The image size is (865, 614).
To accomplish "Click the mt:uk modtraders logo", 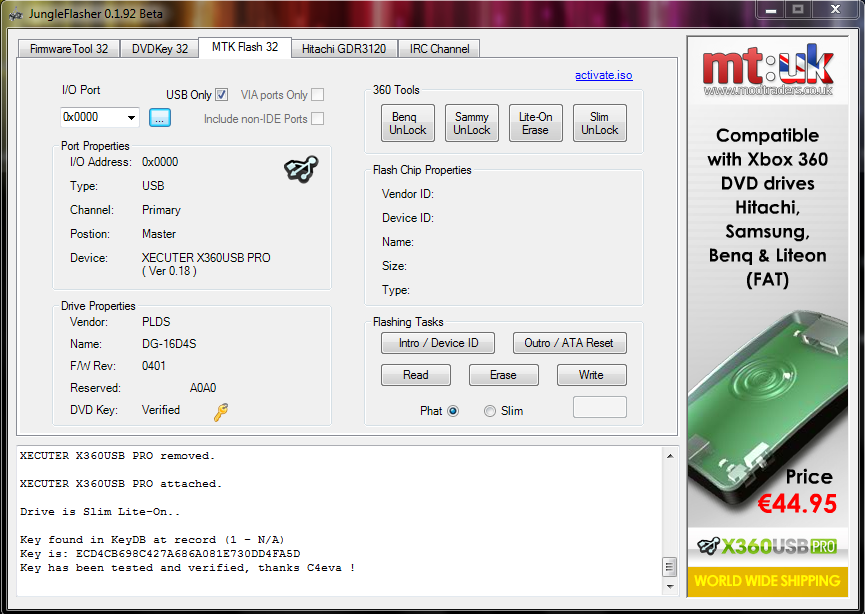I will coord(767,70).
